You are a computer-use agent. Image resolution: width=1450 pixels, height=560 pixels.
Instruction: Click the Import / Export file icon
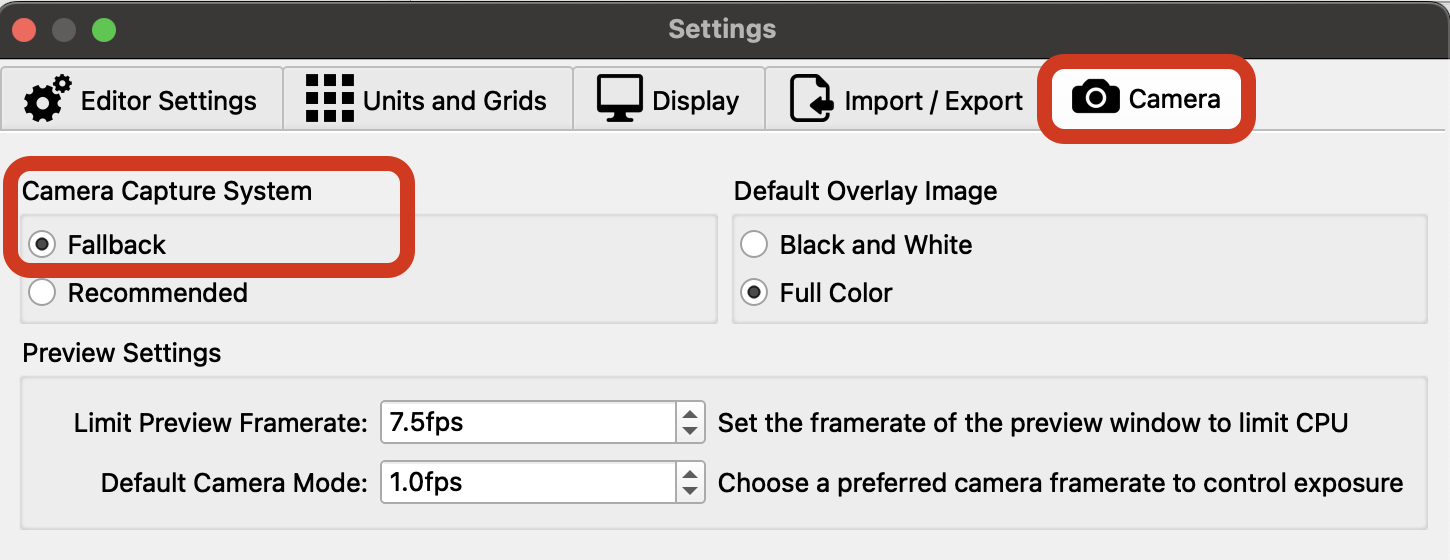click(811, 99)
